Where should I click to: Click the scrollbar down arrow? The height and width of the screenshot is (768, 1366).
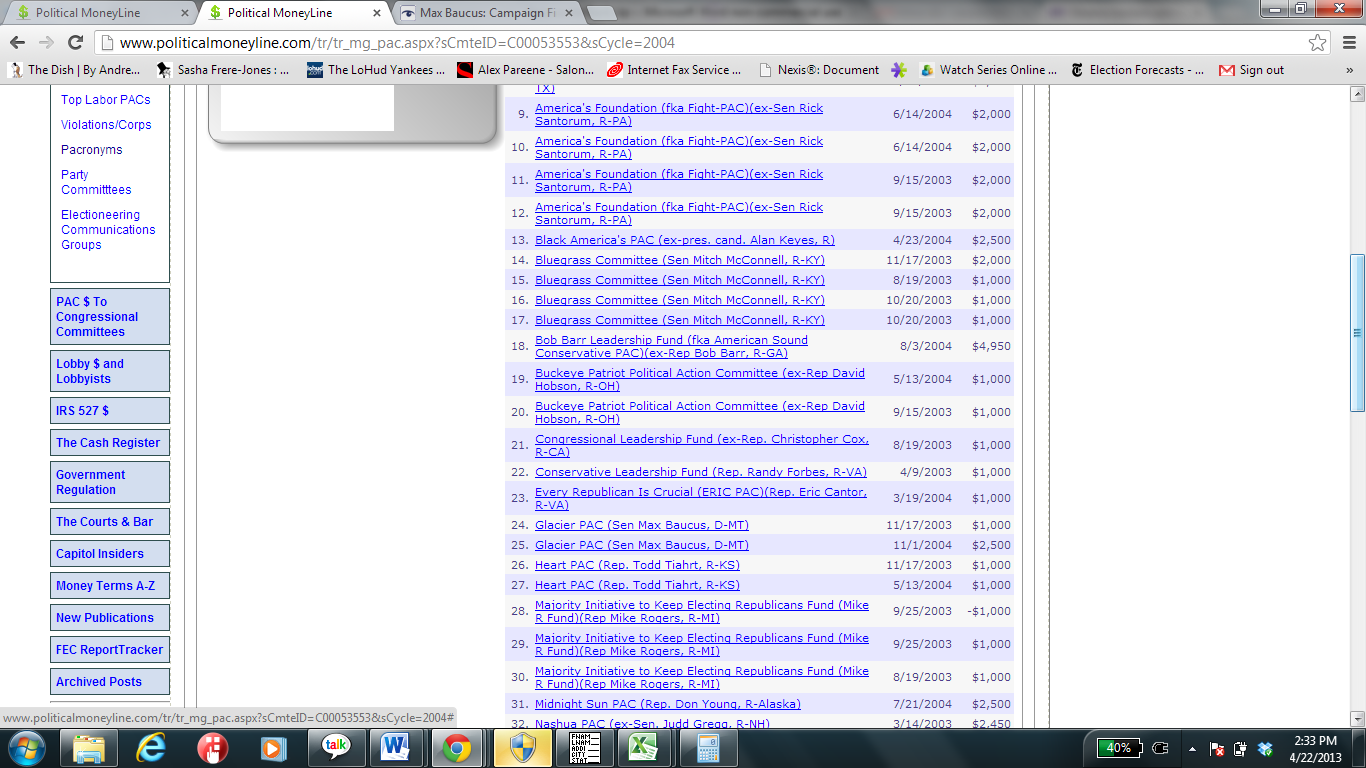click(x=1357, y=718)
